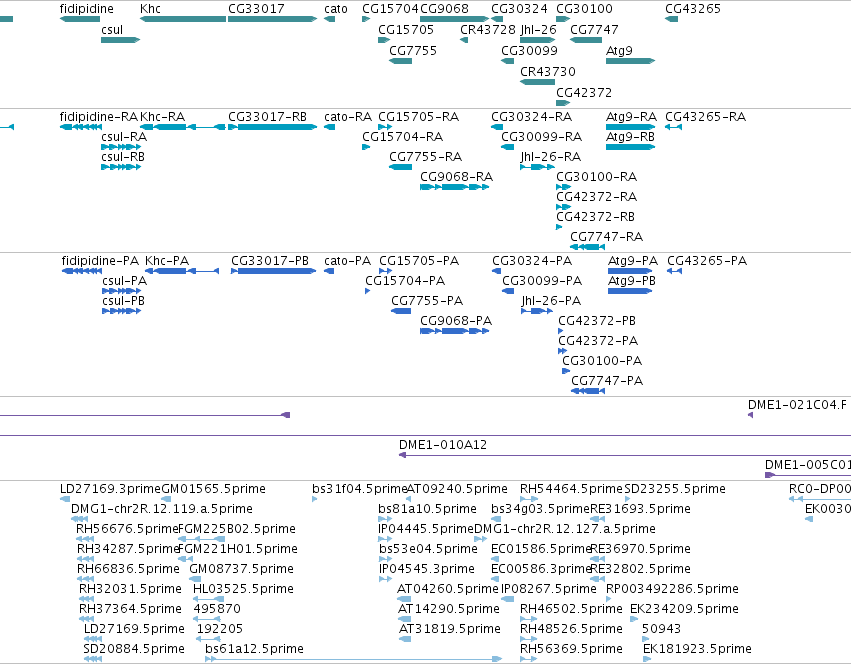The width and height of the screenshot is (851, 664).
Task: Click the RH48526.5prime EST feature
Action: pyautogui.click(x=528, y=639)
